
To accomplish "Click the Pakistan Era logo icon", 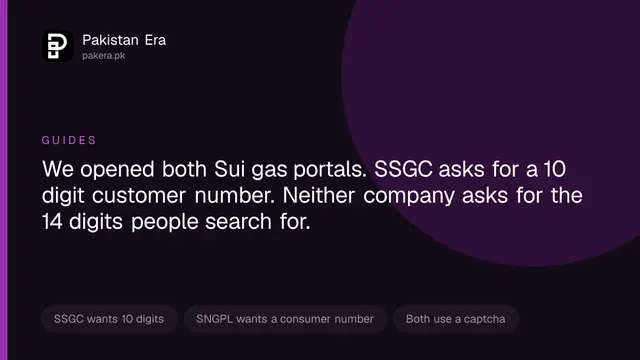I will pos(57,46).
